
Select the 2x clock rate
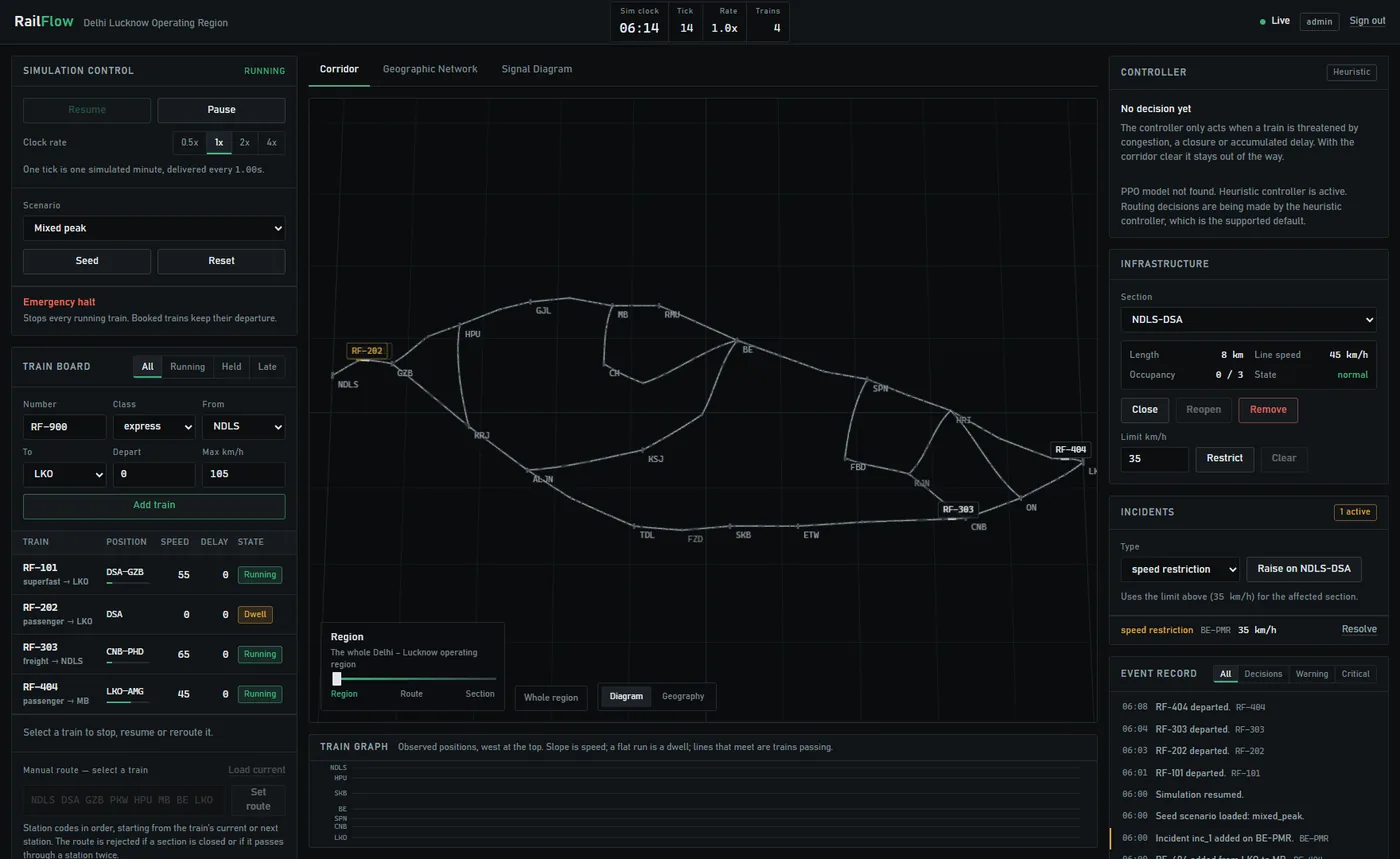pos(244,143)
